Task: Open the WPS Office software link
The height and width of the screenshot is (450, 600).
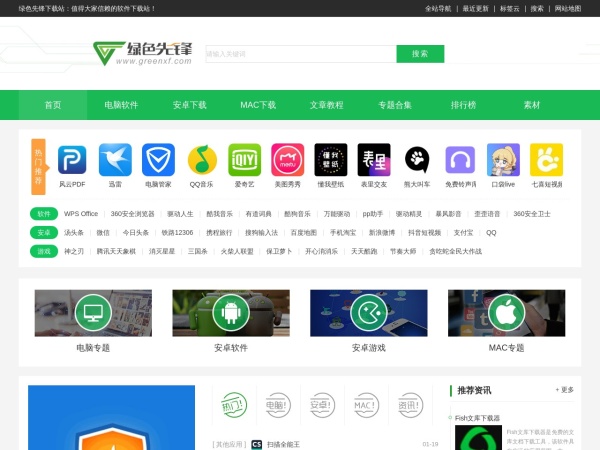Action: click(x=81, y=213)
